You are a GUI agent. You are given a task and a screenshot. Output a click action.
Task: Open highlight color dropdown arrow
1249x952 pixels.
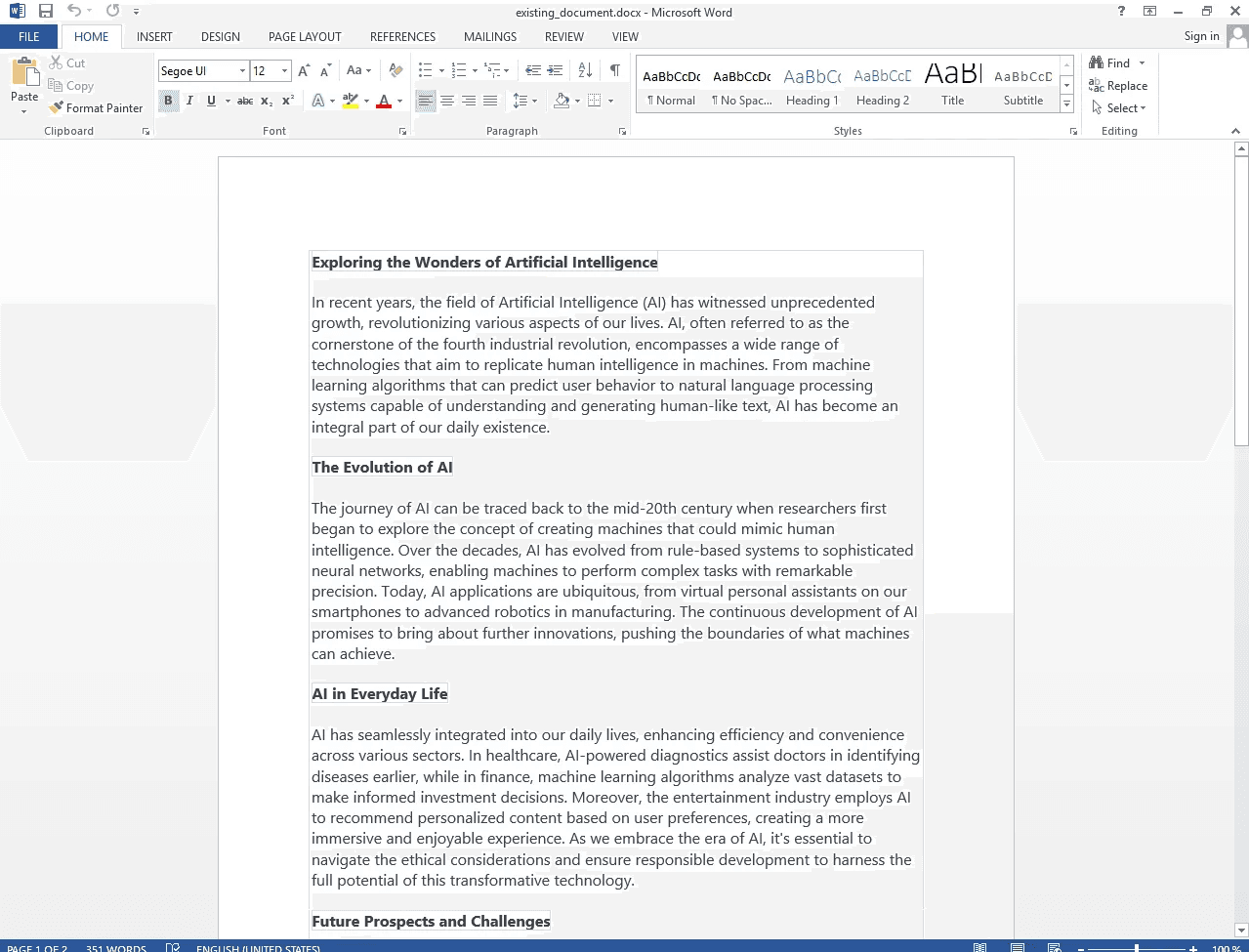point(366,101)
